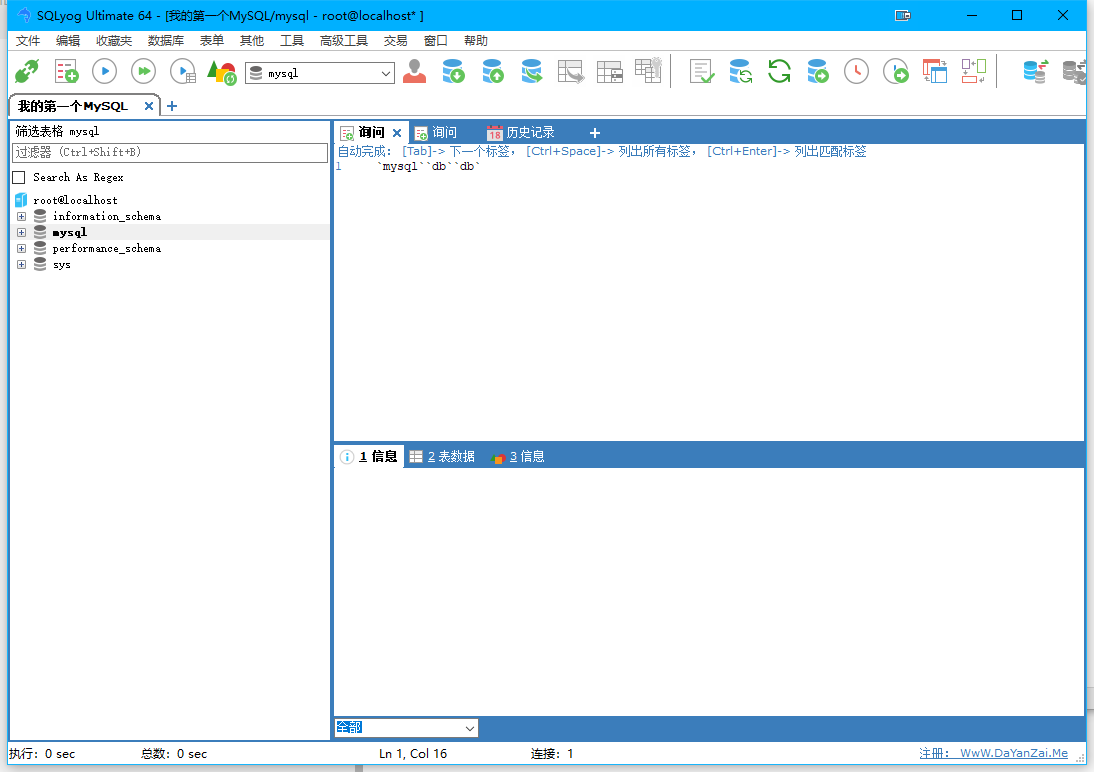Click the 过滤器 filter input field
Viewport: 1094px width, 772px height.
pyautogui.click(x=170, y=152)
